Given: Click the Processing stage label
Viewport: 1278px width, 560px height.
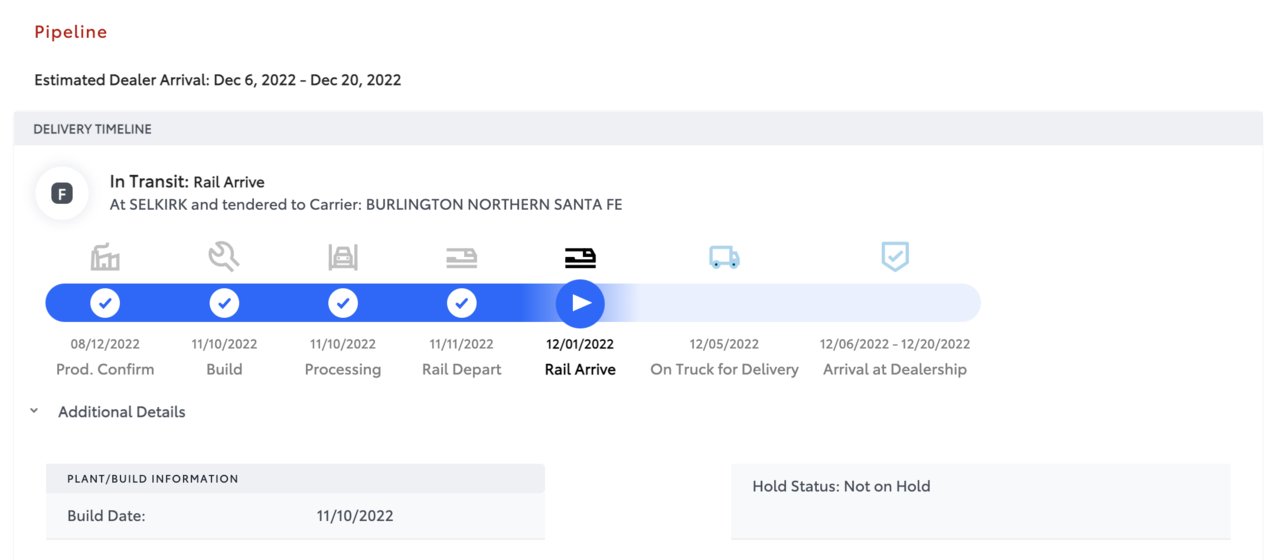Looking at the screenshot, I should tap(343, 370).
